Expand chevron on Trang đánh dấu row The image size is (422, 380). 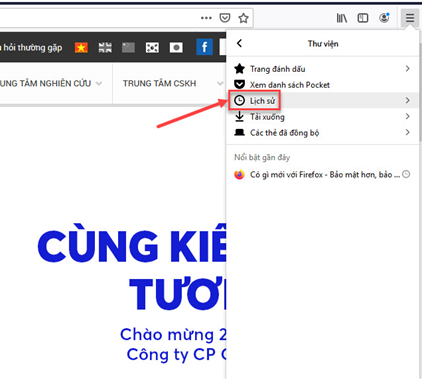click(x=407, y=68)
